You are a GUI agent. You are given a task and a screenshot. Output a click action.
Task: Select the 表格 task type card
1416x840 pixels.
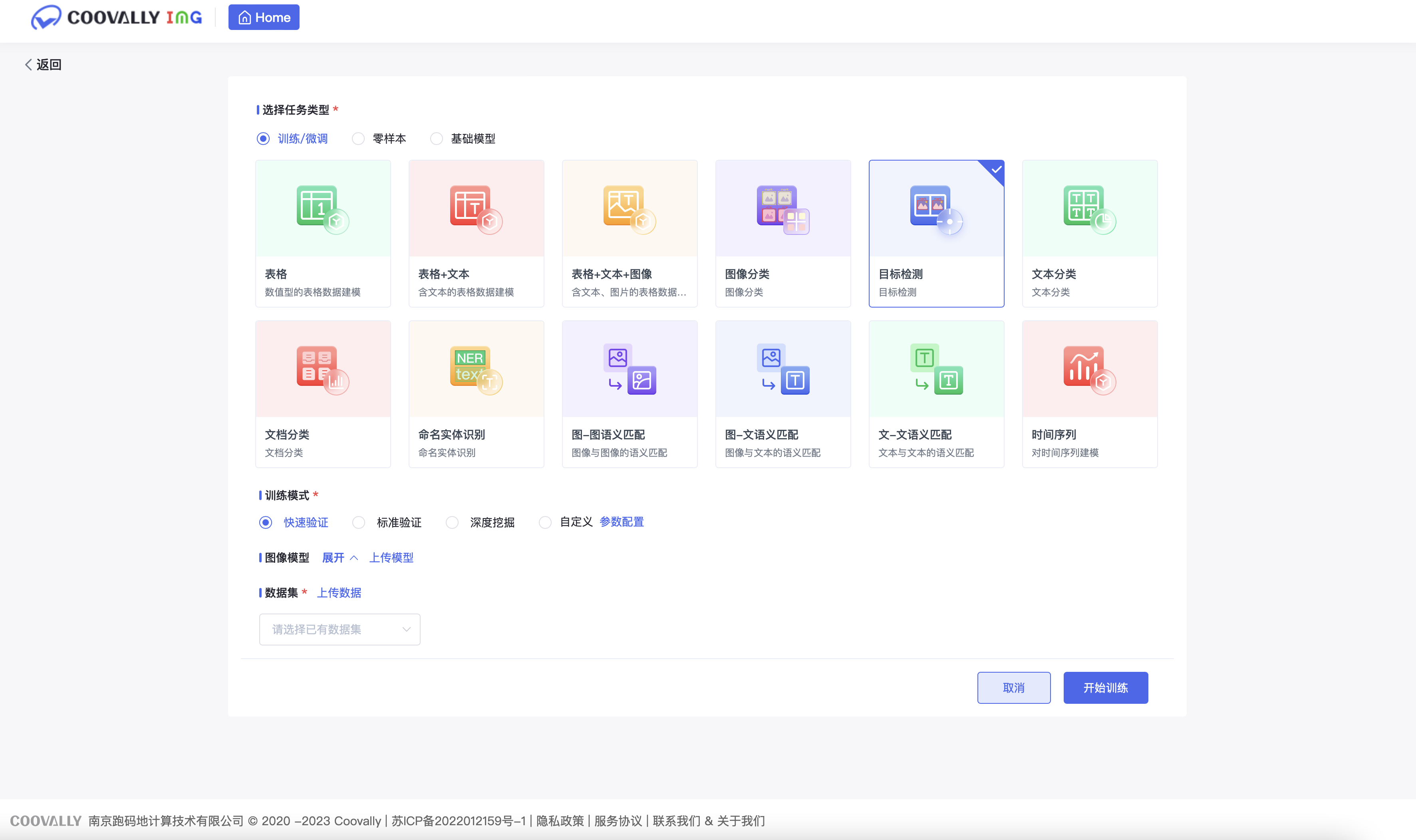click(x=323, y=233)
